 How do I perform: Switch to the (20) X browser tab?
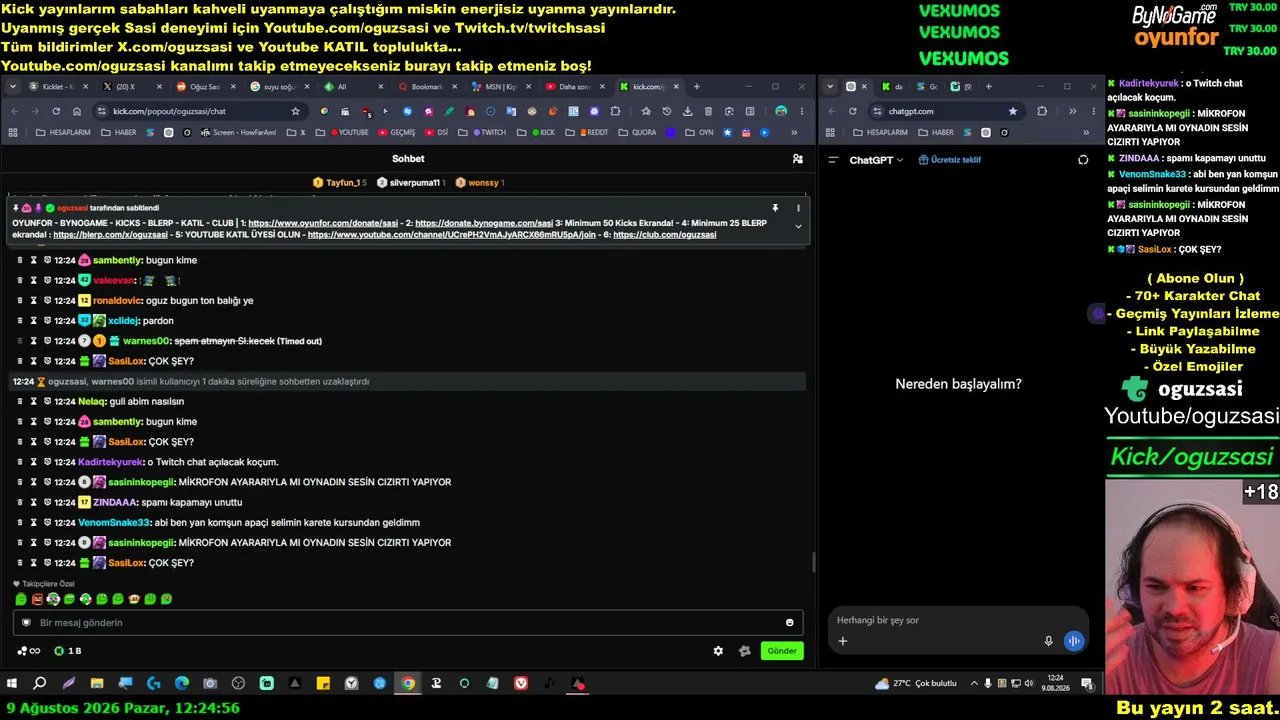point(133,87)
